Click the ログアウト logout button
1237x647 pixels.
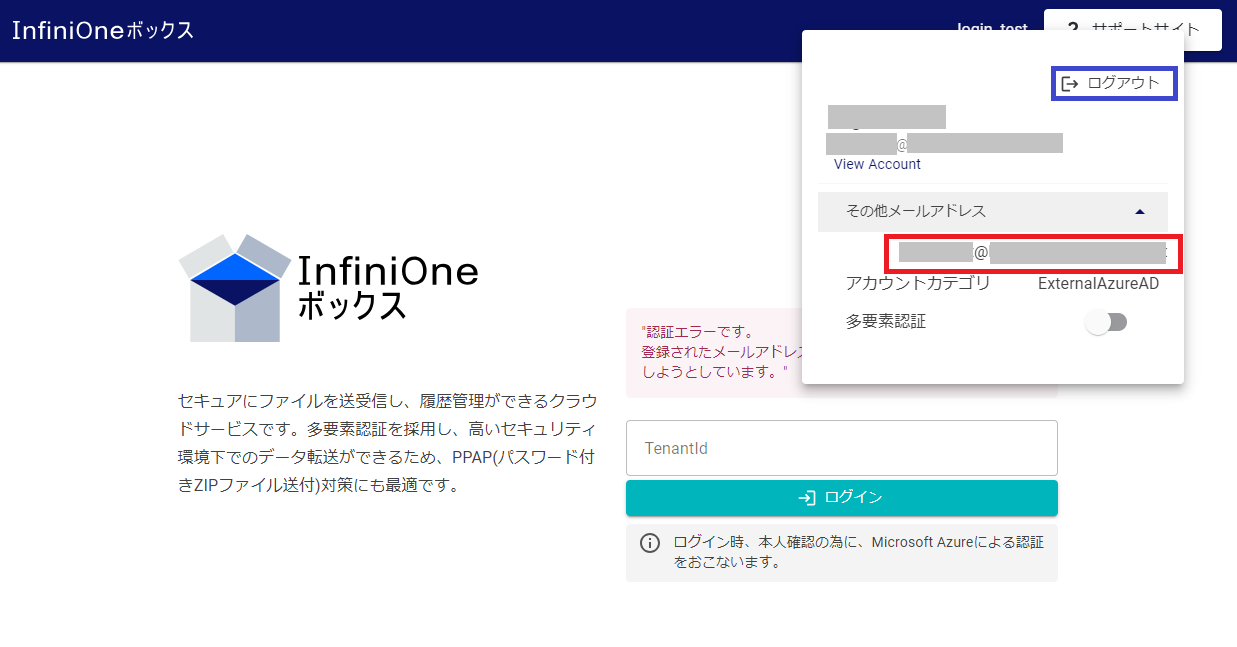coord(1113,83)
